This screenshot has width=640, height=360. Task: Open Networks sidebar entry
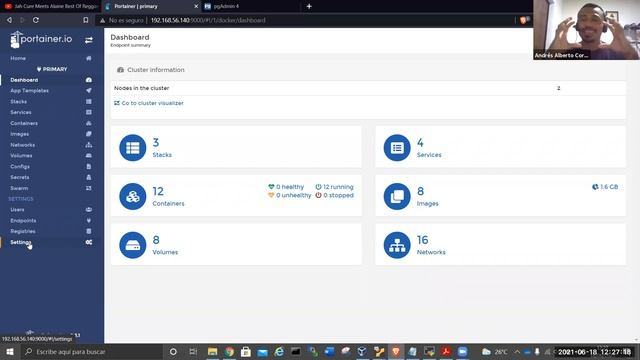(x=22, y=145)
